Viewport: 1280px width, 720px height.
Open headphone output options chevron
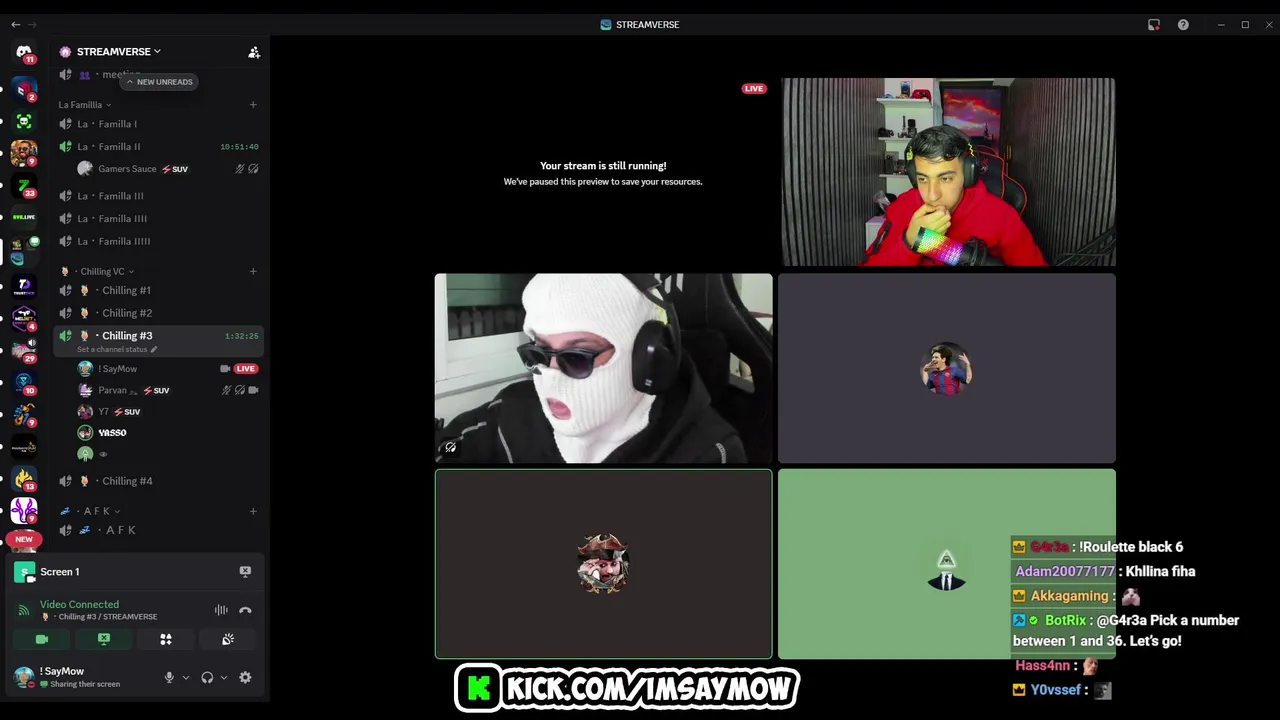(223, 677)
